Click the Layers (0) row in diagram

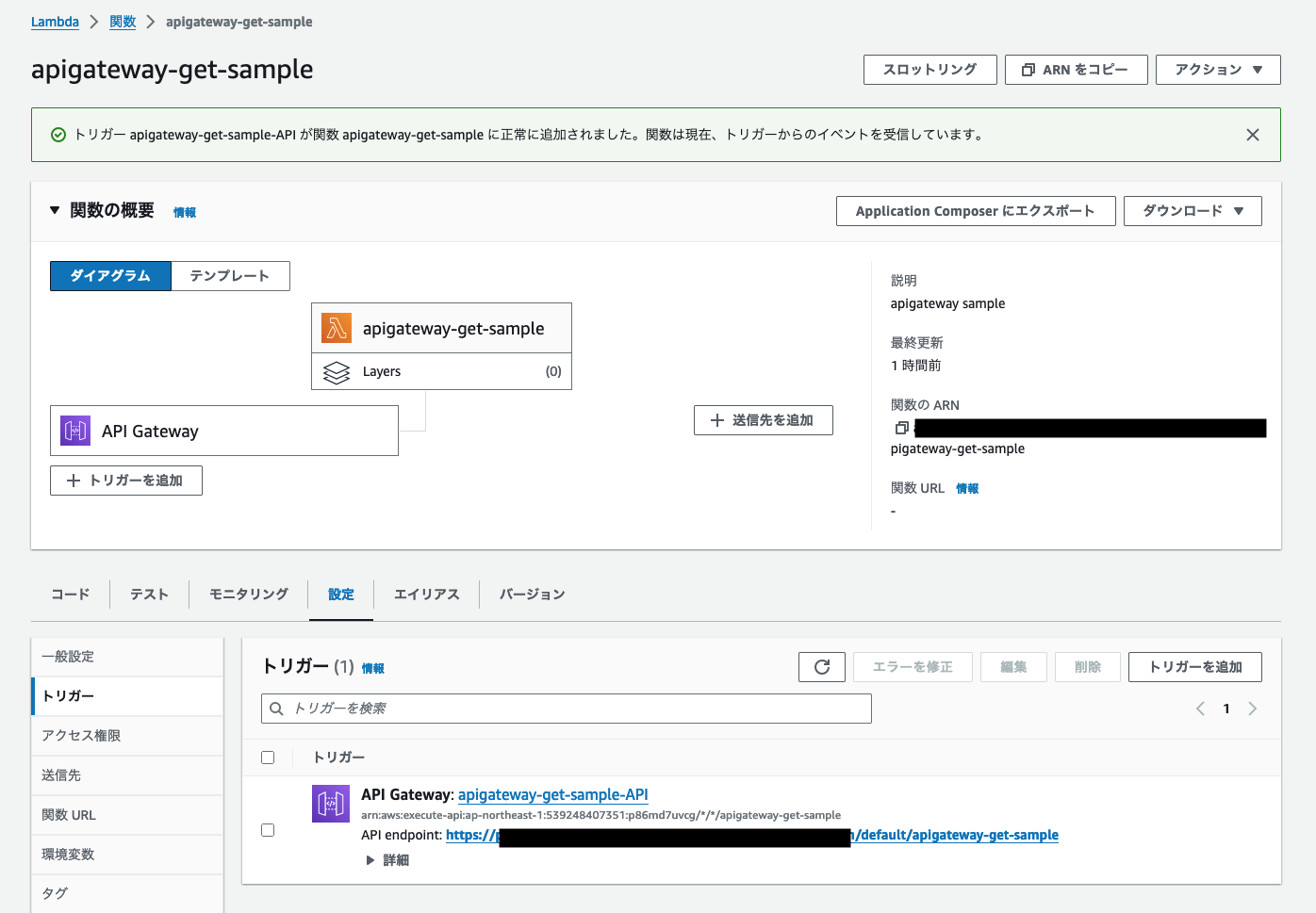[x=441, y=371]
